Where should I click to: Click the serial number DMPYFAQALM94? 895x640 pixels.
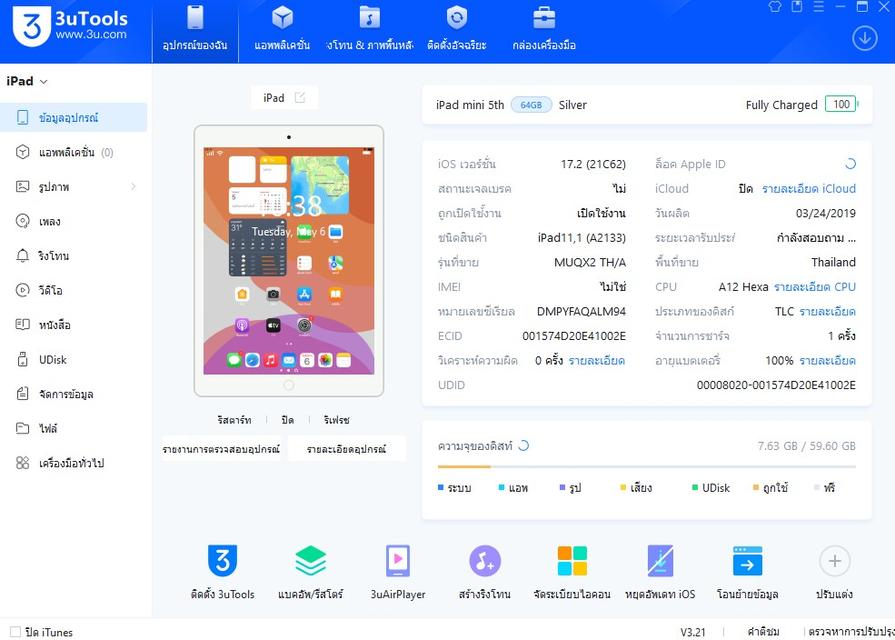[x=581, y=311]
